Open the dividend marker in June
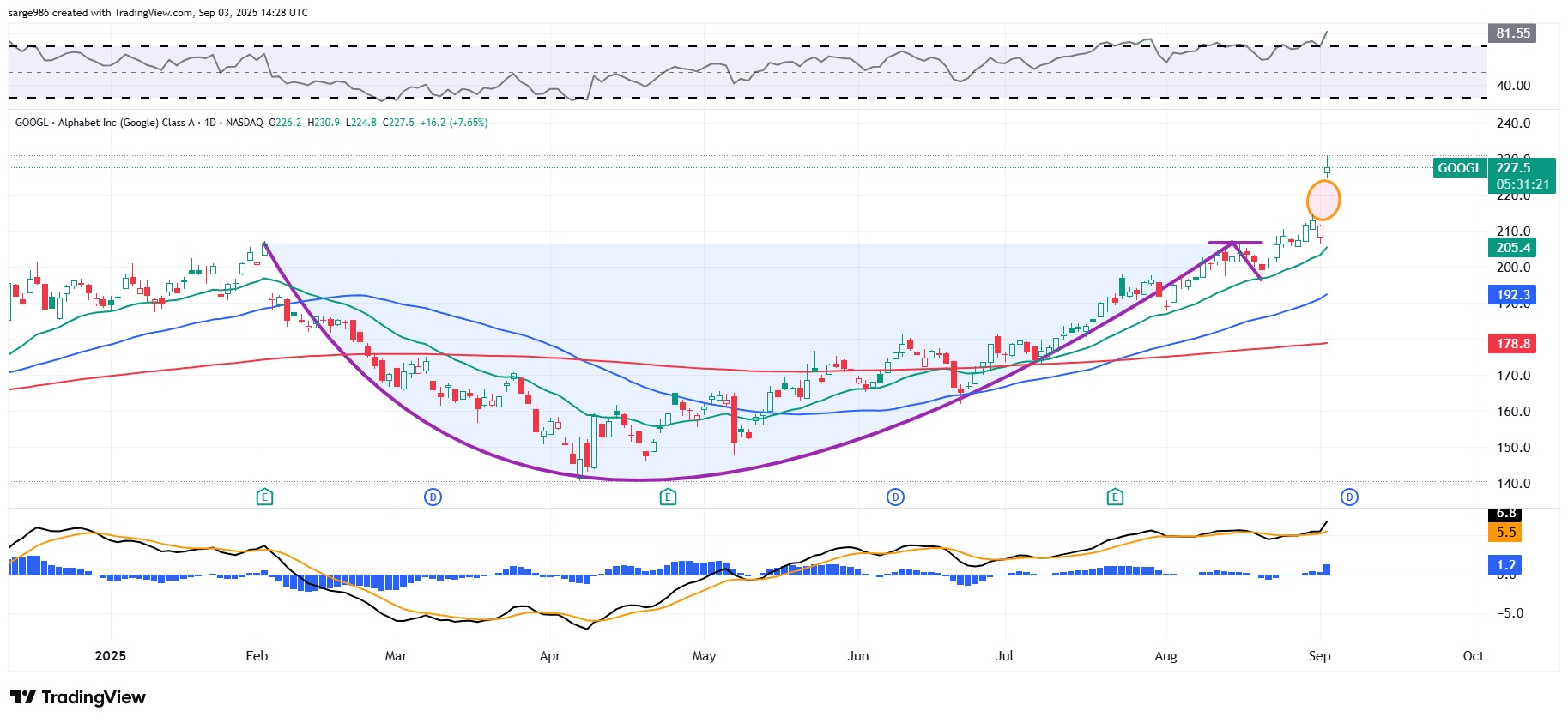1568x723 pixels. 895,497
